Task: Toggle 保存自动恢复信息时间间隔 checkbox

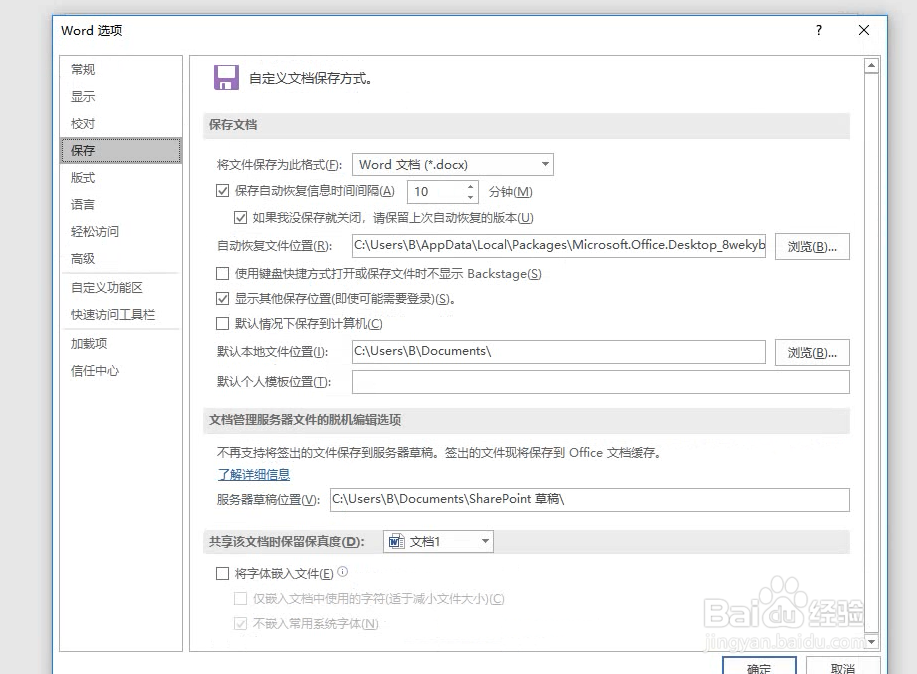Action: tap(222, 191)
